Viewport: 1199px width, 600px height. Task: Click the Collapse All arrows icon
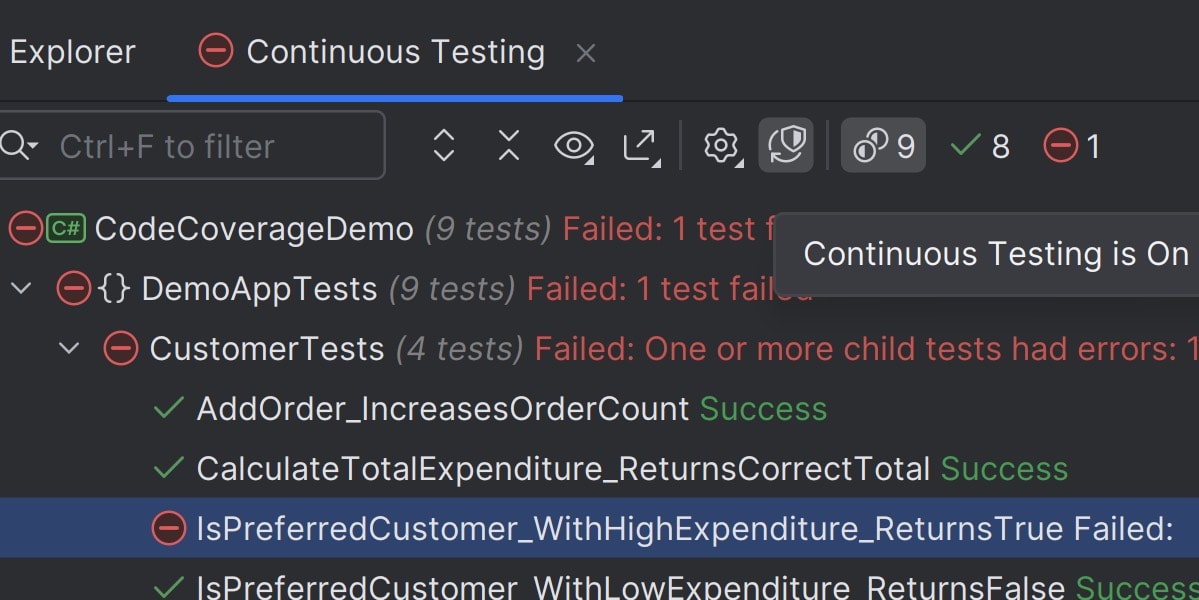click(x=509, y=146)
